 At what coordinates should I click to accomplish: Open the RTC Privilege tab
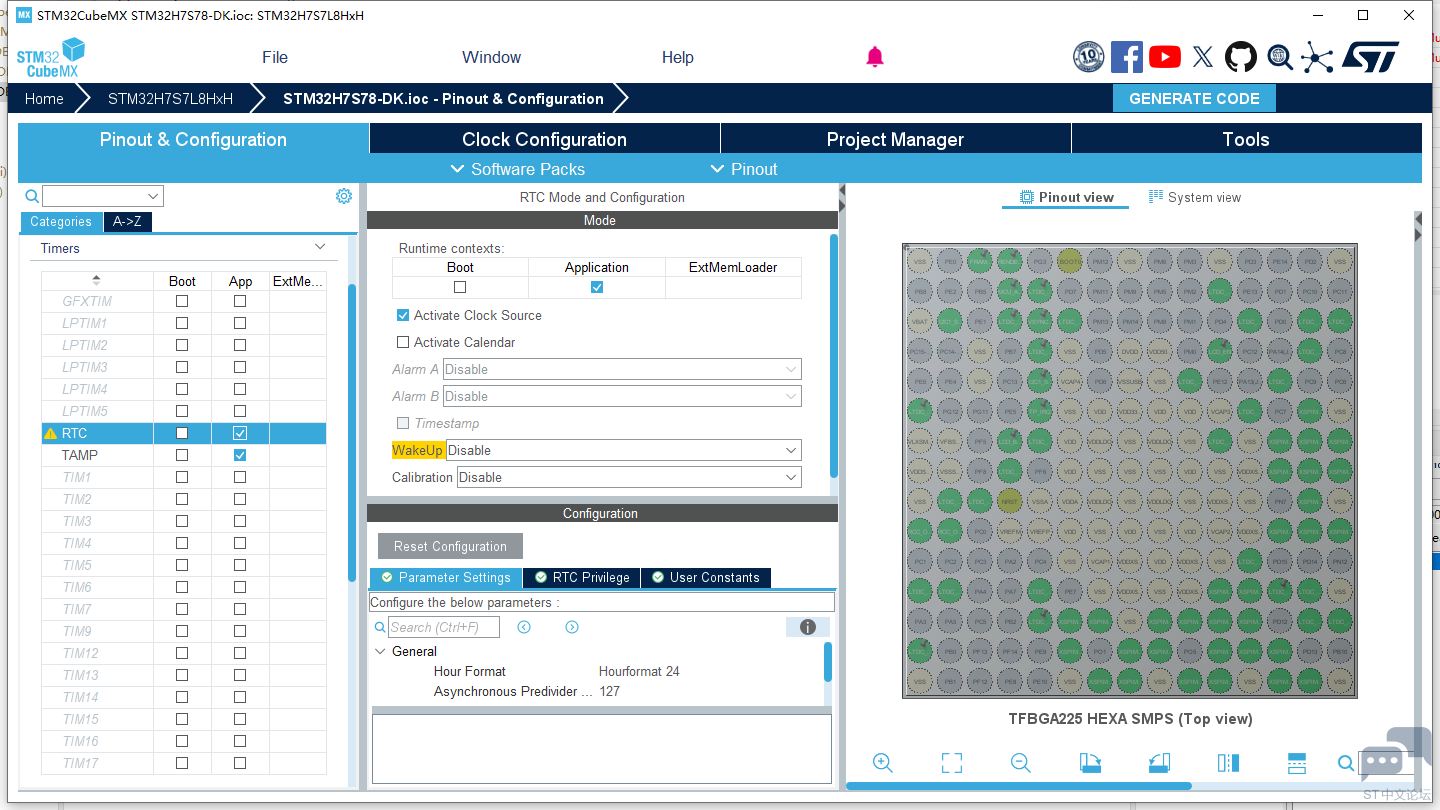(x=582, y=577)
